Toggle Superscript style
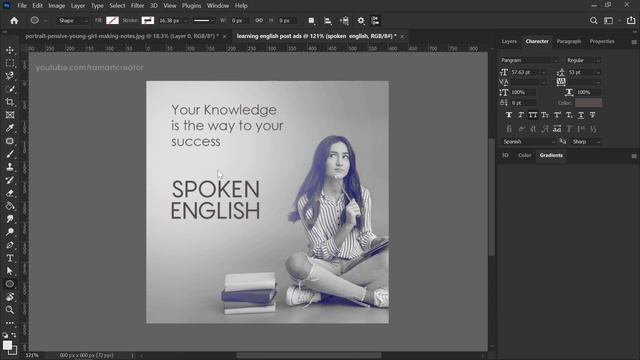640x360 pixels. click(557, 115)
